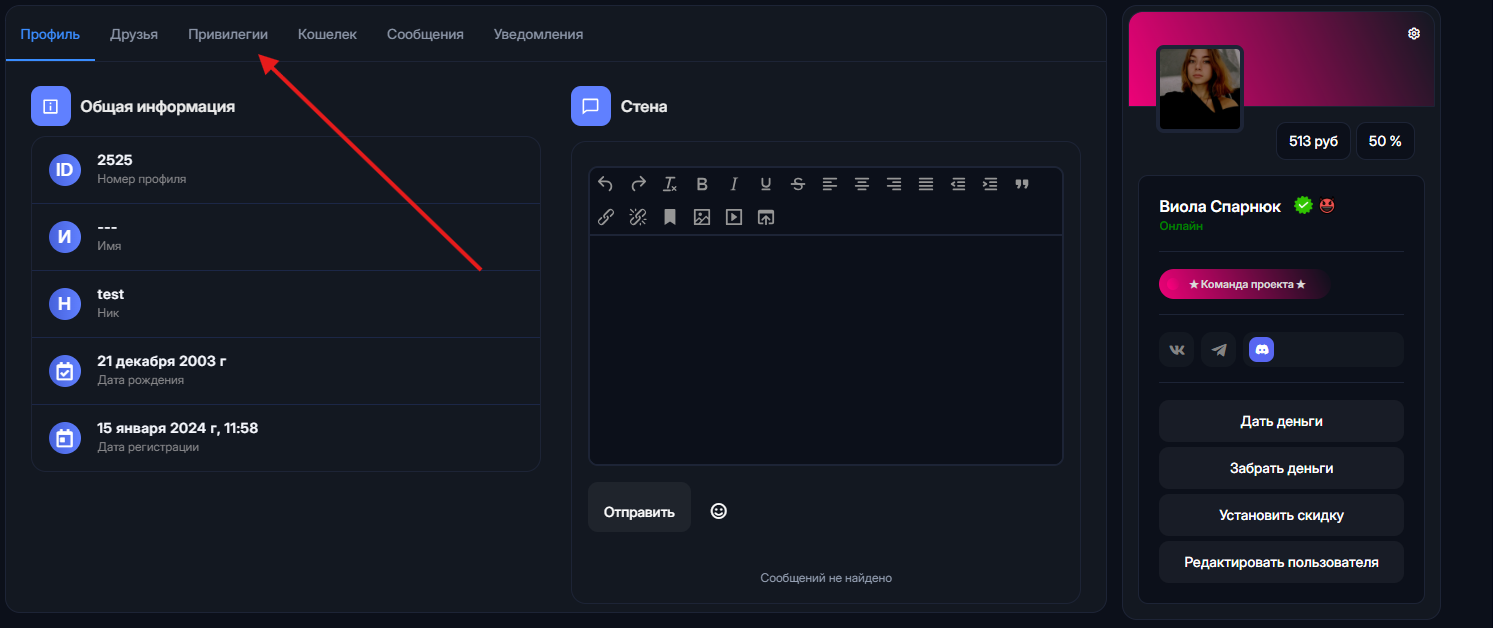This screenshot has width=1493, height=628.
Task: Click the insert link icon
Action: (x=605, y=217)
